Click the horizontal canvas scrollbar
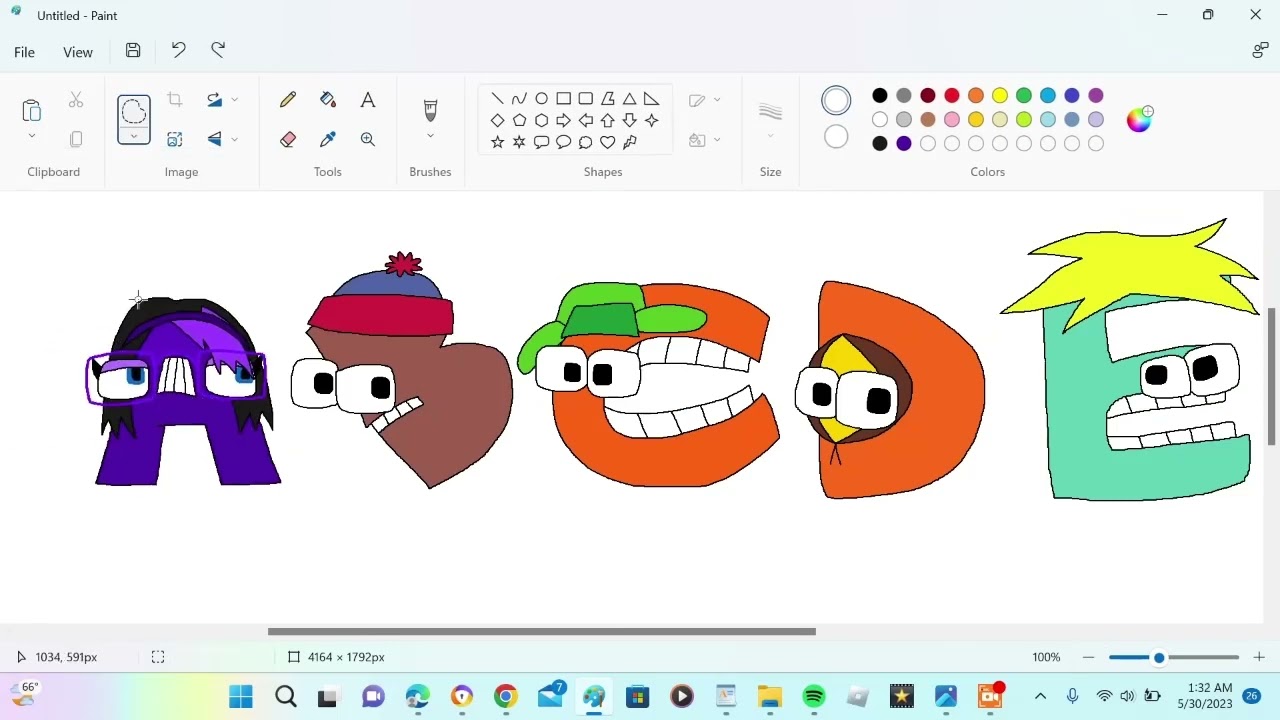Screen dimensions: 1280x720 (x=542, y=631)
